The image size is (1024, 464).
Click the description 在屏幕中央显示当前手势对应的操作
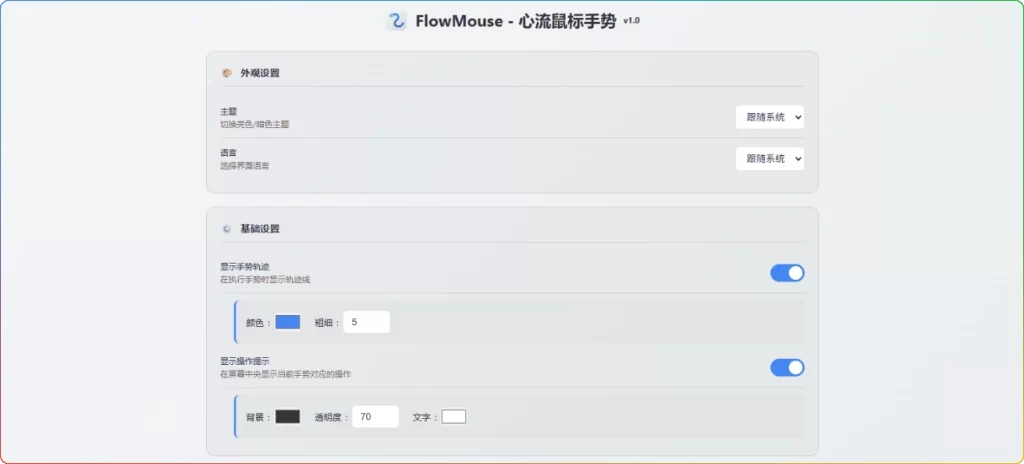coord(286,374)
